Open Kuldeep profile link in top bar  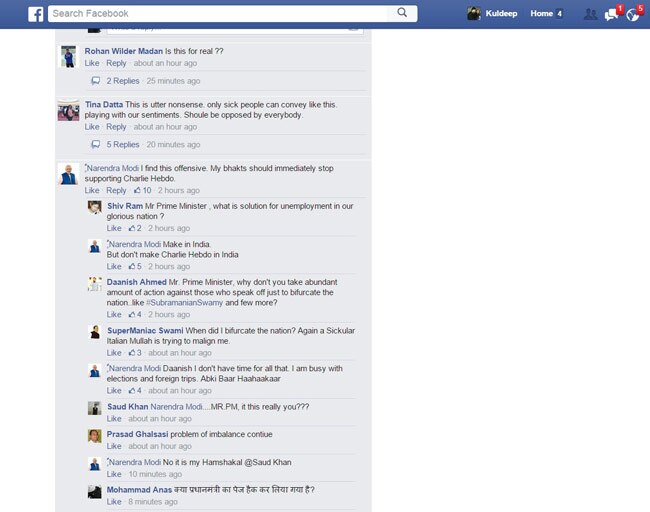pyautogui.click(x=501, y=14)
